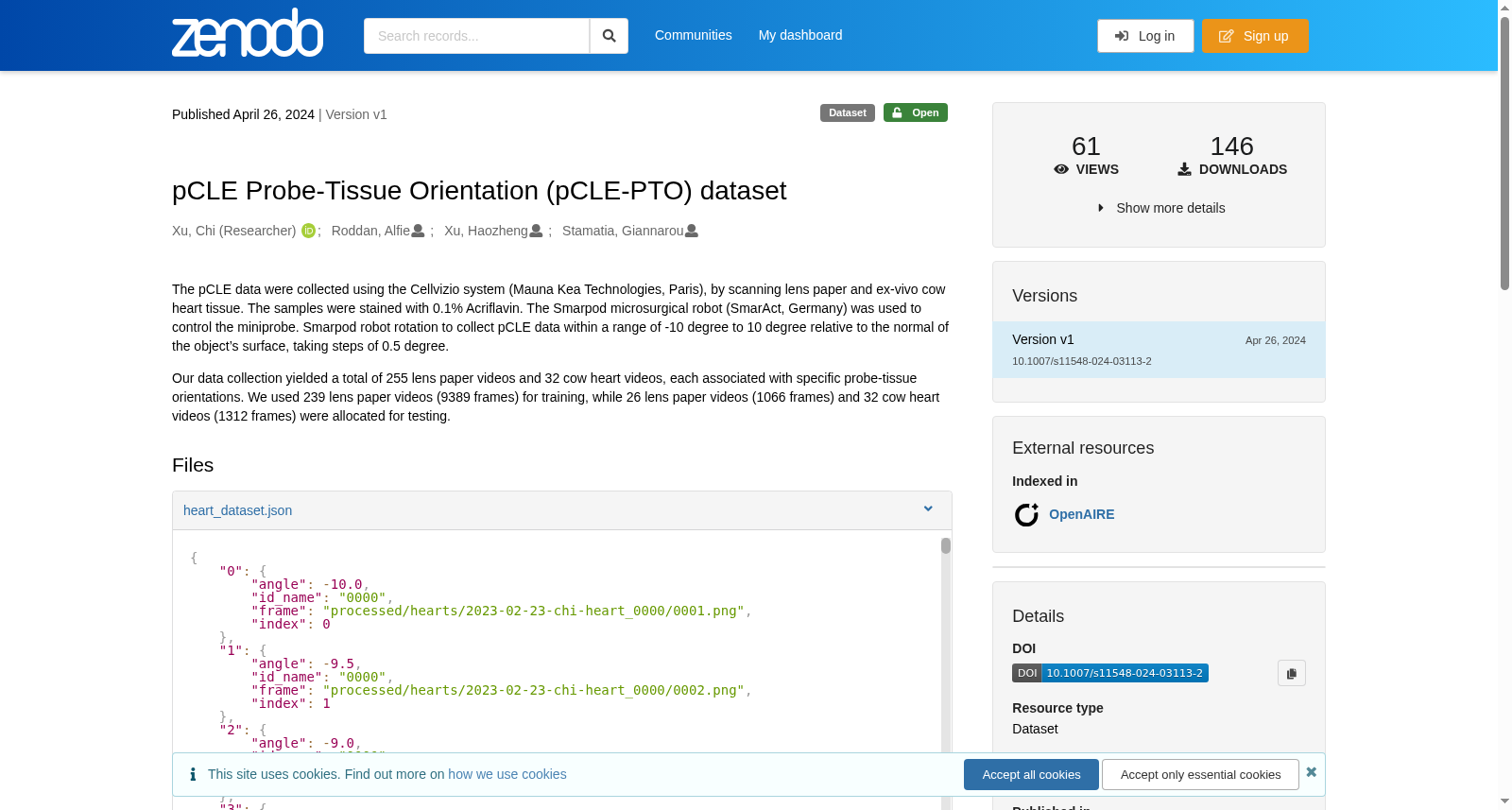Select author Xu, Haozheng
Image resolution: width=1512 pixels, height=810 pixels.
[486, 231]
